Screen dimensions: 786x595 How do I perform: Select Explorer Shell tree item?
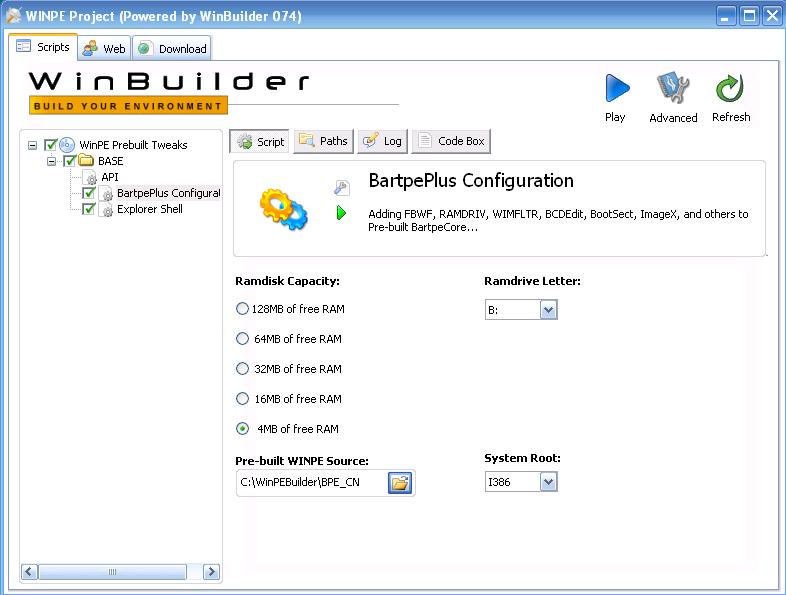(150, 209)
